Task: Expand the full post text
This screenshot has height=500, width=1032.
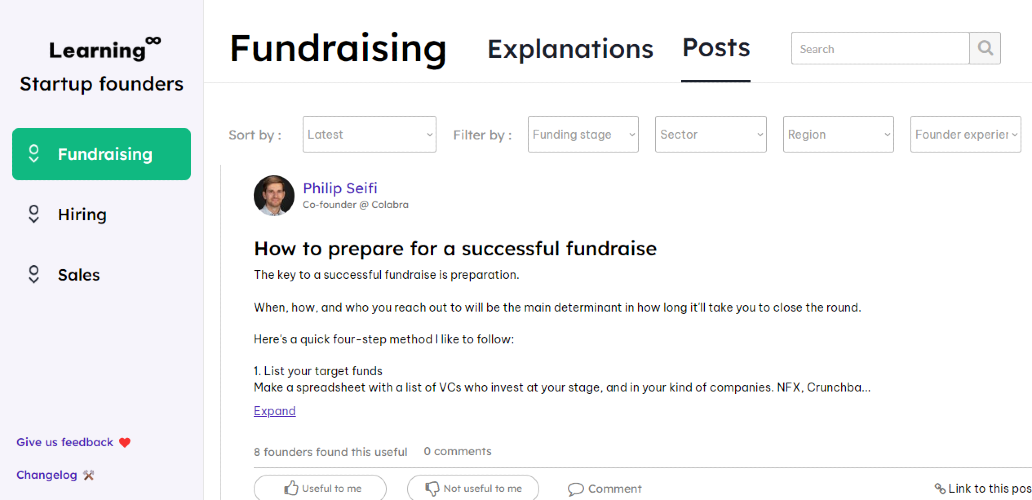Action: [275, 411]
